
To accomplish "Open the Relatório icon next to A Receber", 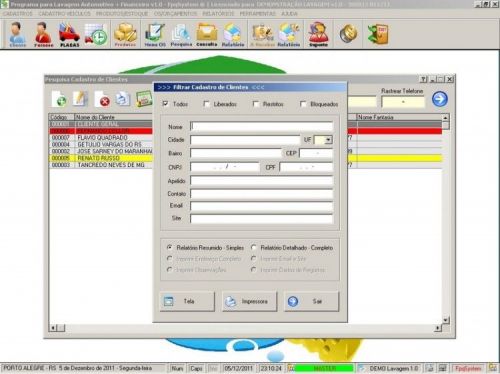I will tap(289, 34).
